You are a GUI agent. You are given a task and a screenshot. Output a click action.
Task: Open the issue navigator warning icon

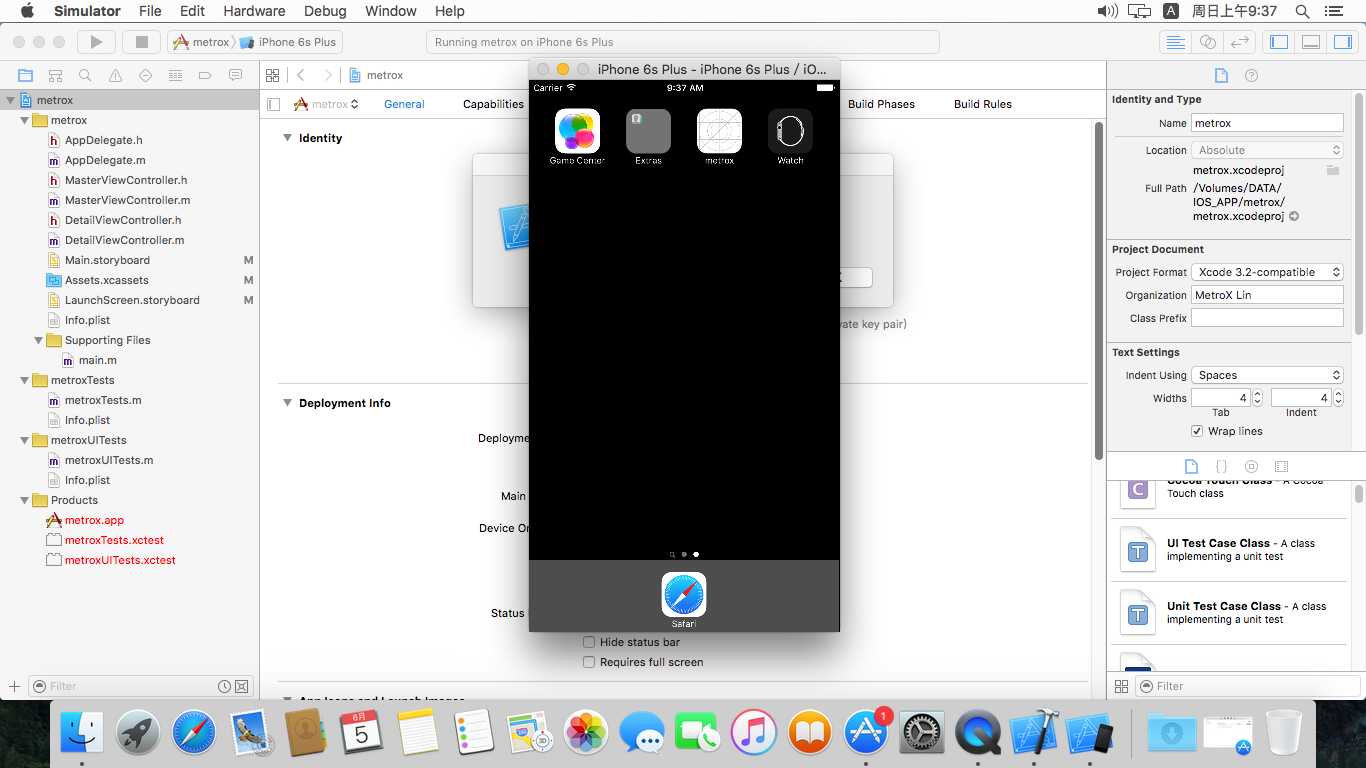click(115, 75)
